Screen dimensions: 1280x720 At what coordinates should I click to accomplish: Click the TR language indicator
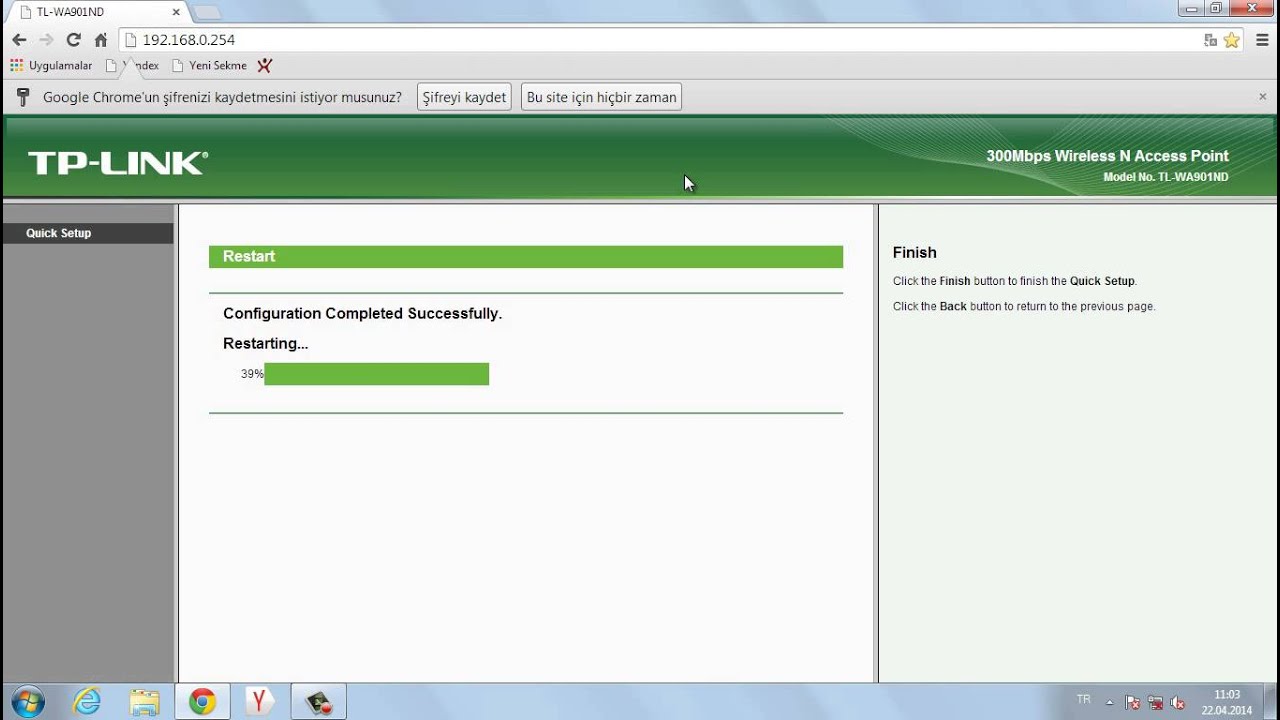click(x=1084, y=700)
